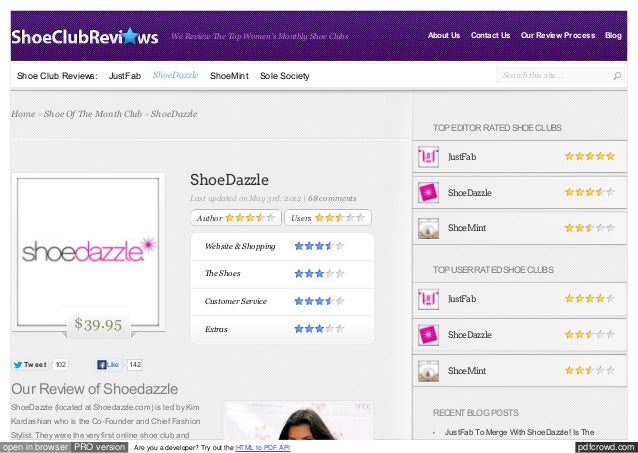The width and height of the screenshot is (638, 453).
Task: Open Shoe Of The Month Club breadcrumb
Action: 93,114
